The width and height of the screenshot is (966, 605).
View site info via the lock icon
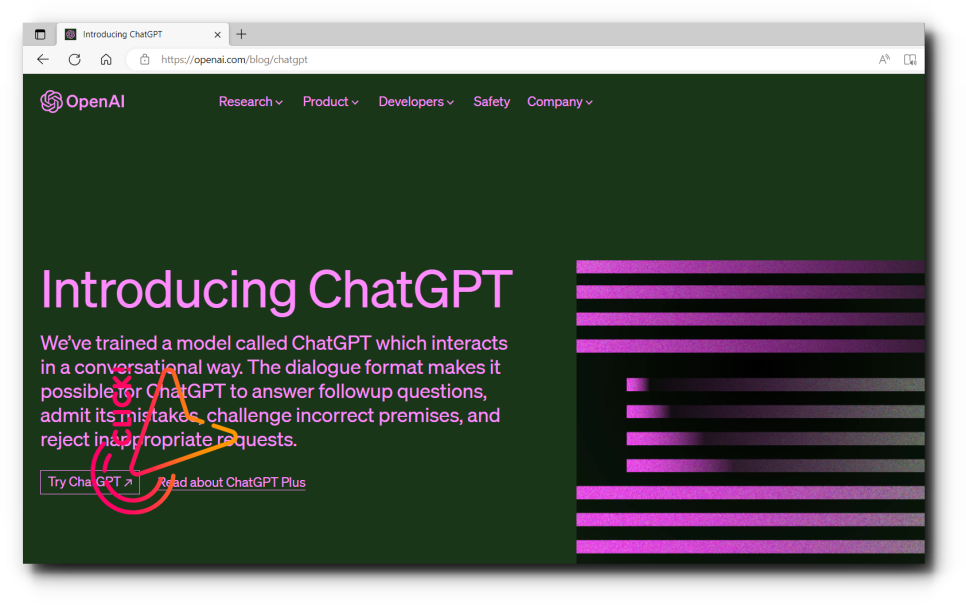(145, 60)
